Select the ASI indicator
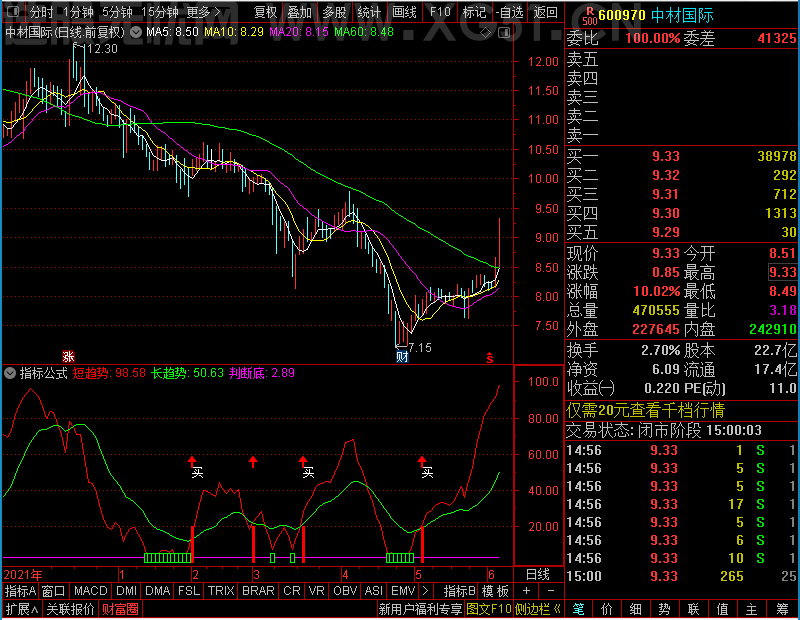Screen dimensions: 800x620 pos(373,591)
